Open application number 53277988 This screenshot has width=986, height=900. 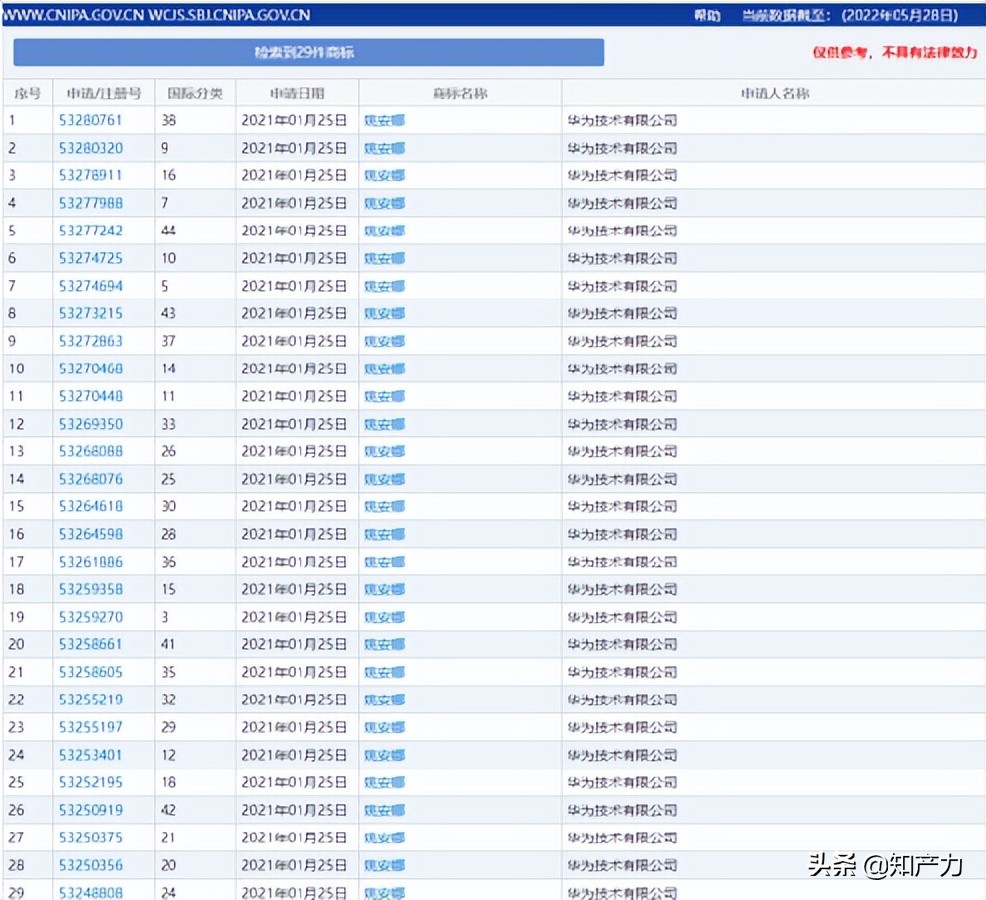pos(91,203)
